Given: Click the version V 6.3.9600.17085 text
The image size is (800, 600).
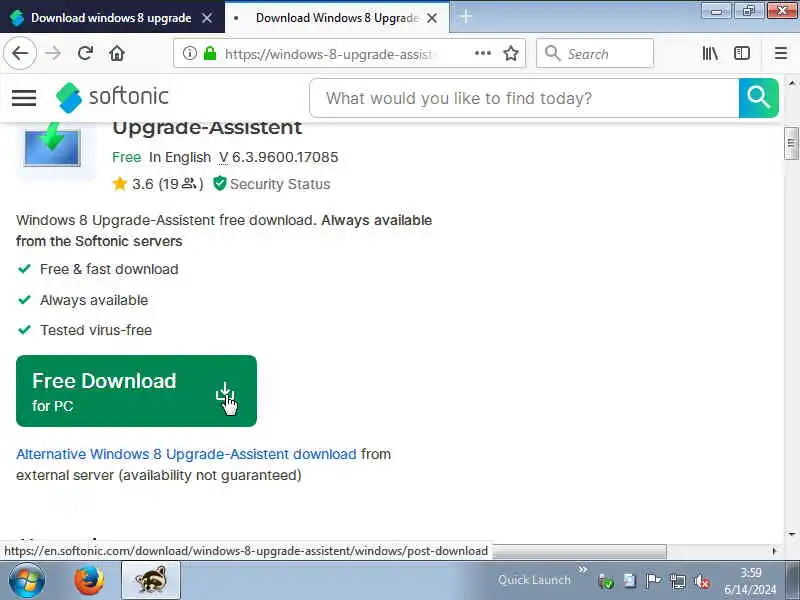Looking at the screenshot, I should click(x=279, y=157).
